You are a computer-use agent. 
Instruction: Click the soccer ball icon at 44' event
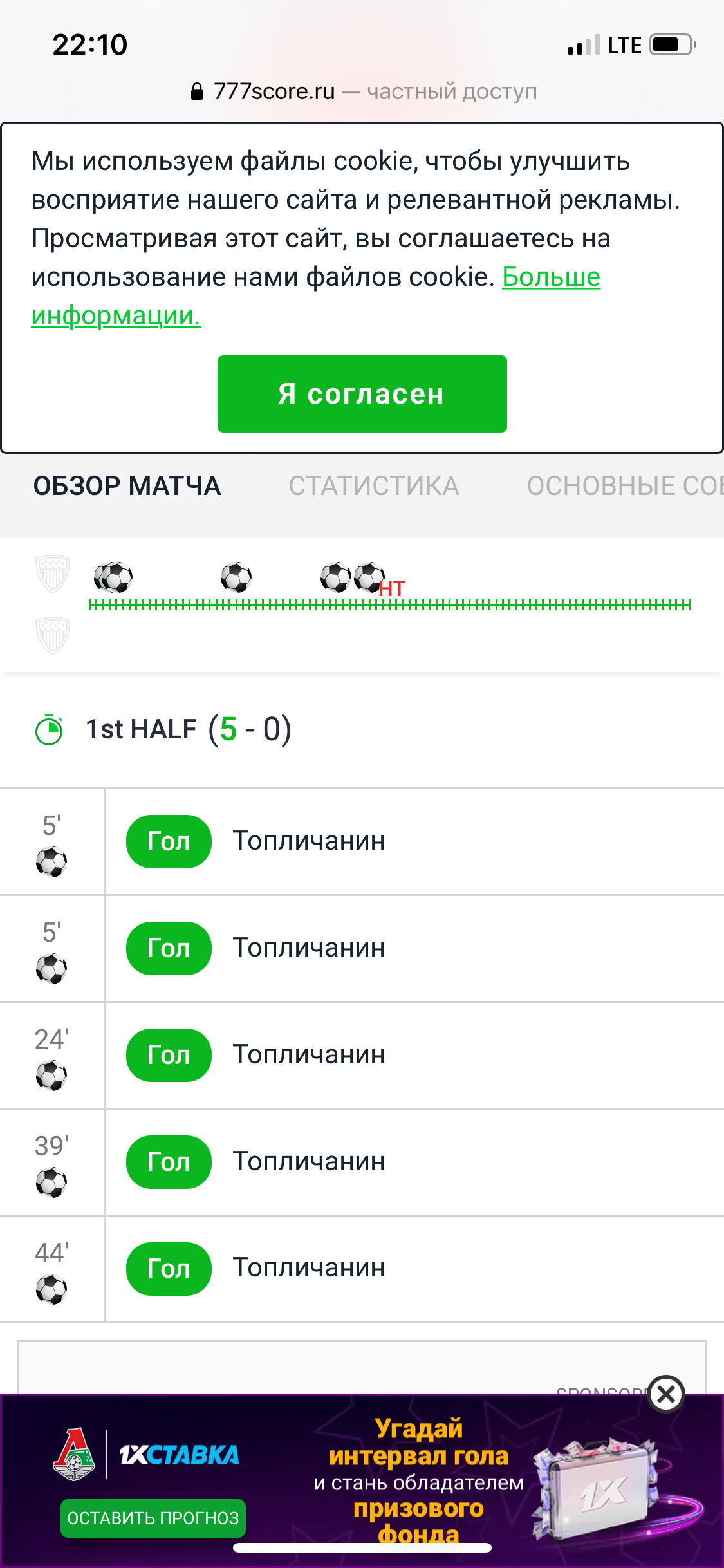click(51, 1289)
